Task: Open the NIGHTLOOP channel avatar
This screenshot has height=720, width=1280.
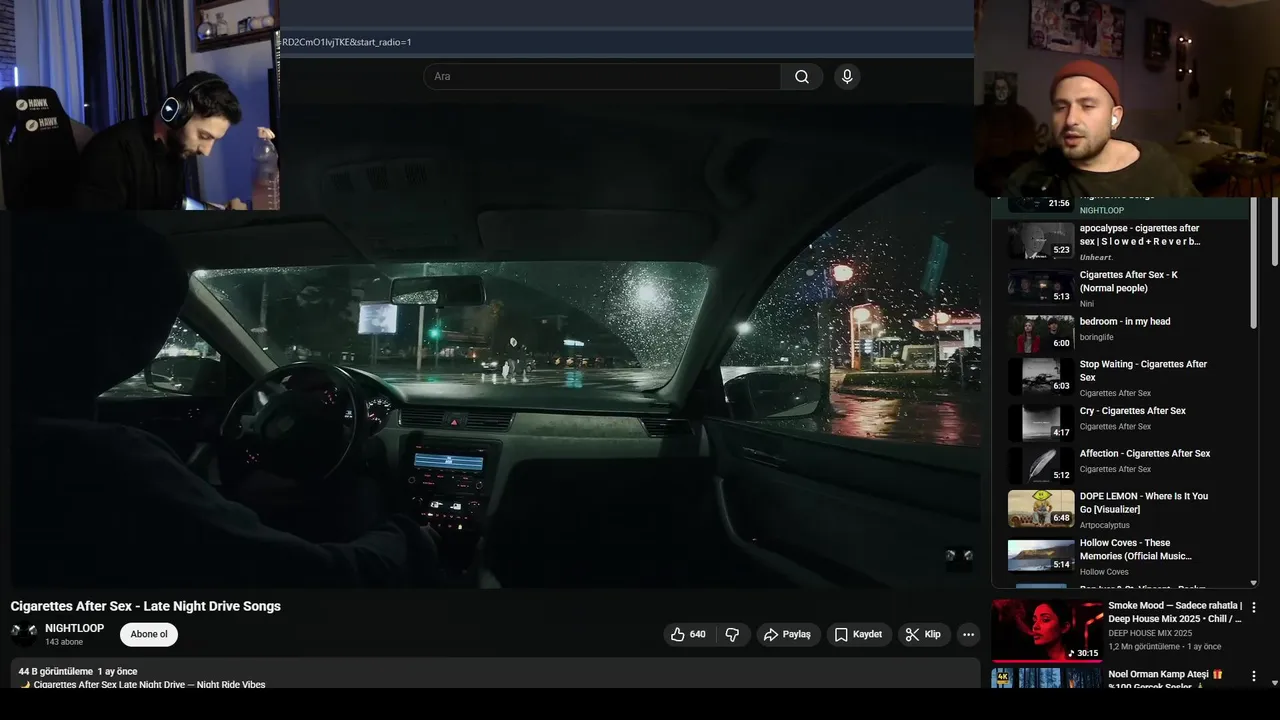Action: tap(24, 633)
